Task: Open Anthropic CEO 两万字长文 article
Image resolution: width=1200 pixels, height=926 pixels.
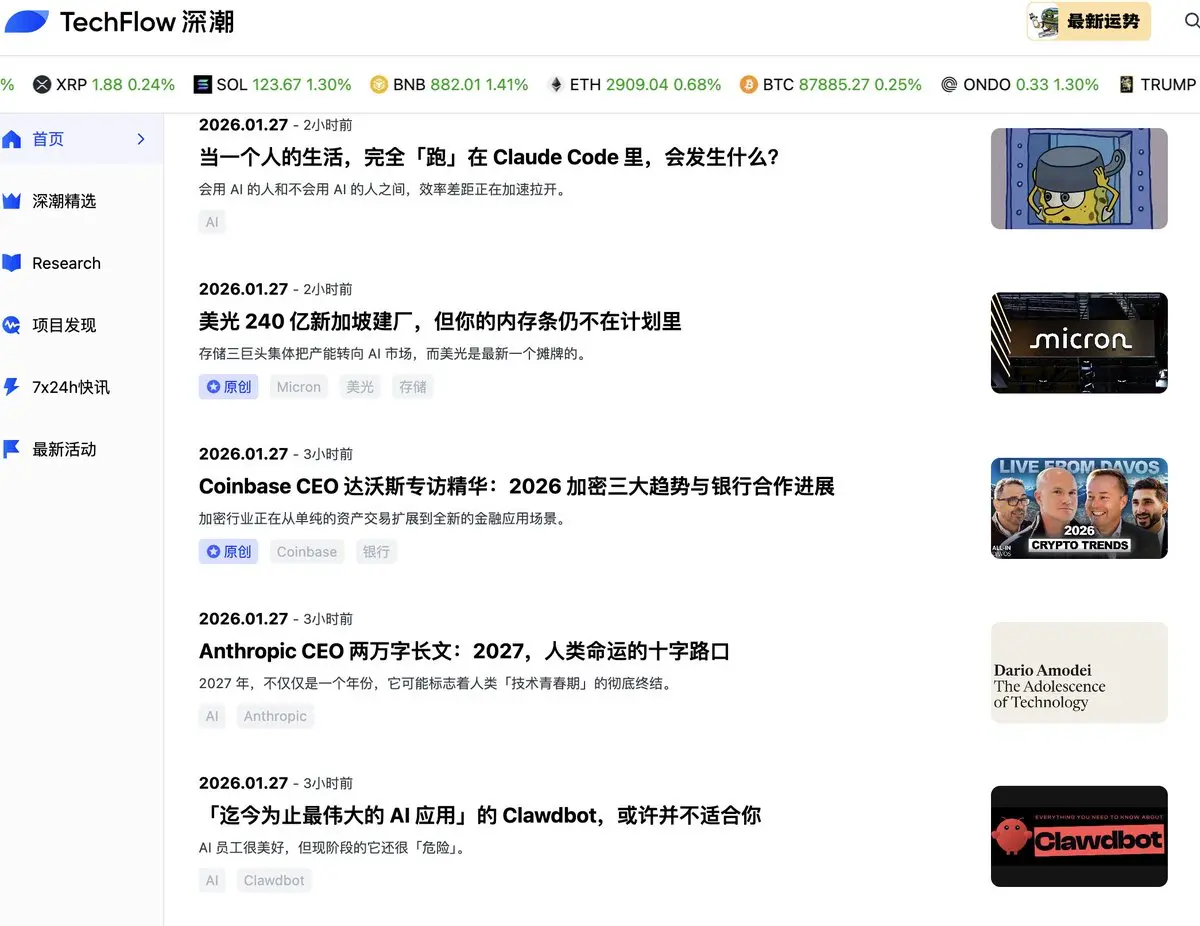Action: click(x=464, y=651)
